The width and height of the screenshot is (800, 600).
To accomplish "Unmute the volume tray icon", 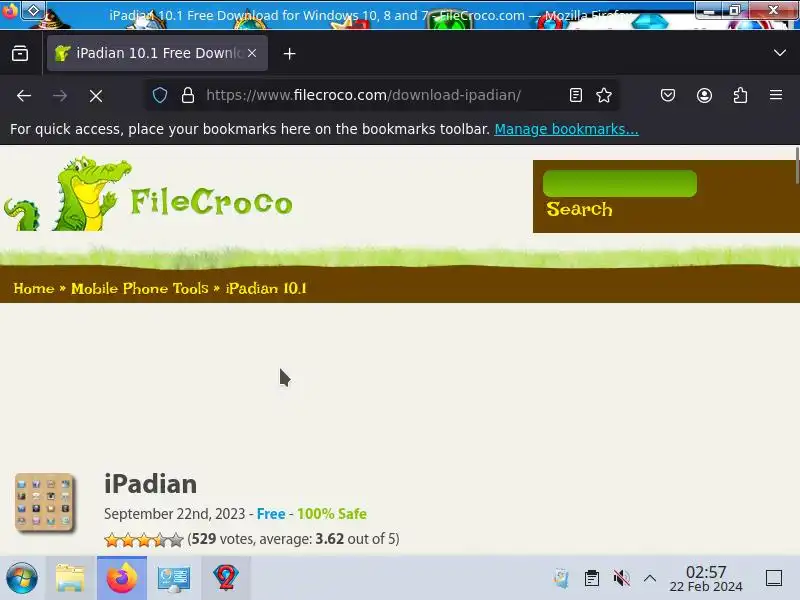I will tap(621, 578).
